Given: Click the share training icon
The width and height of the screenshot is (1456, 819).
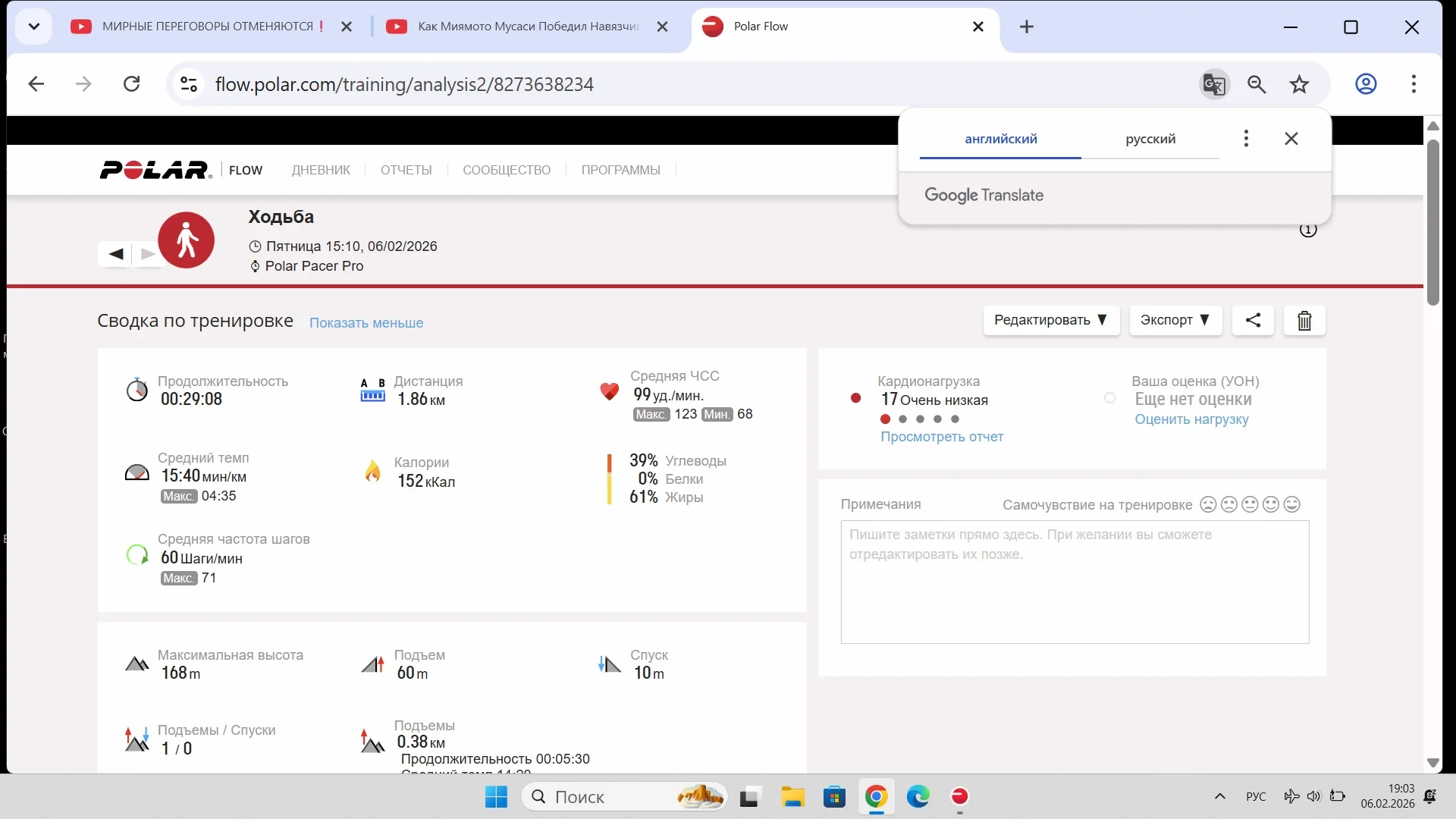Looking at the screenshot, I should point(1253,320).
